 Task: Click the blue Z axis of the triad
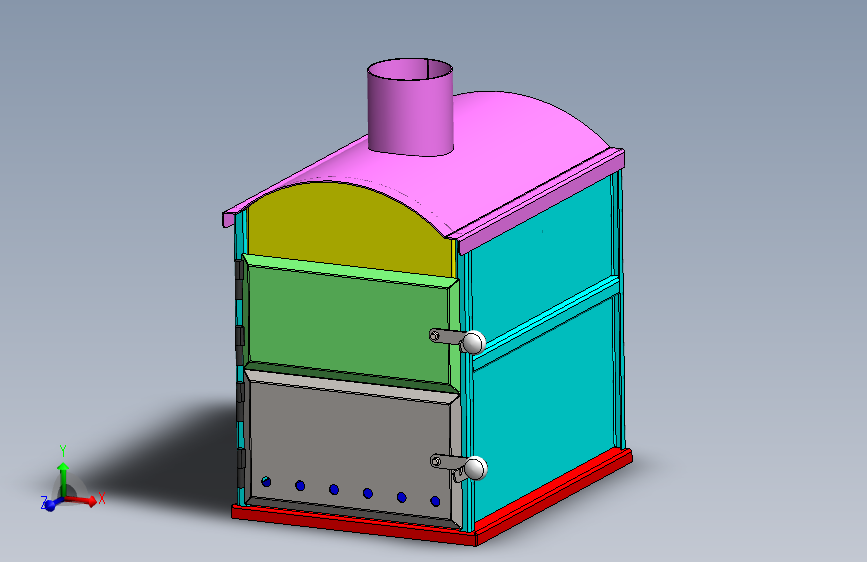pyautogui.click(x=51, y=504)
